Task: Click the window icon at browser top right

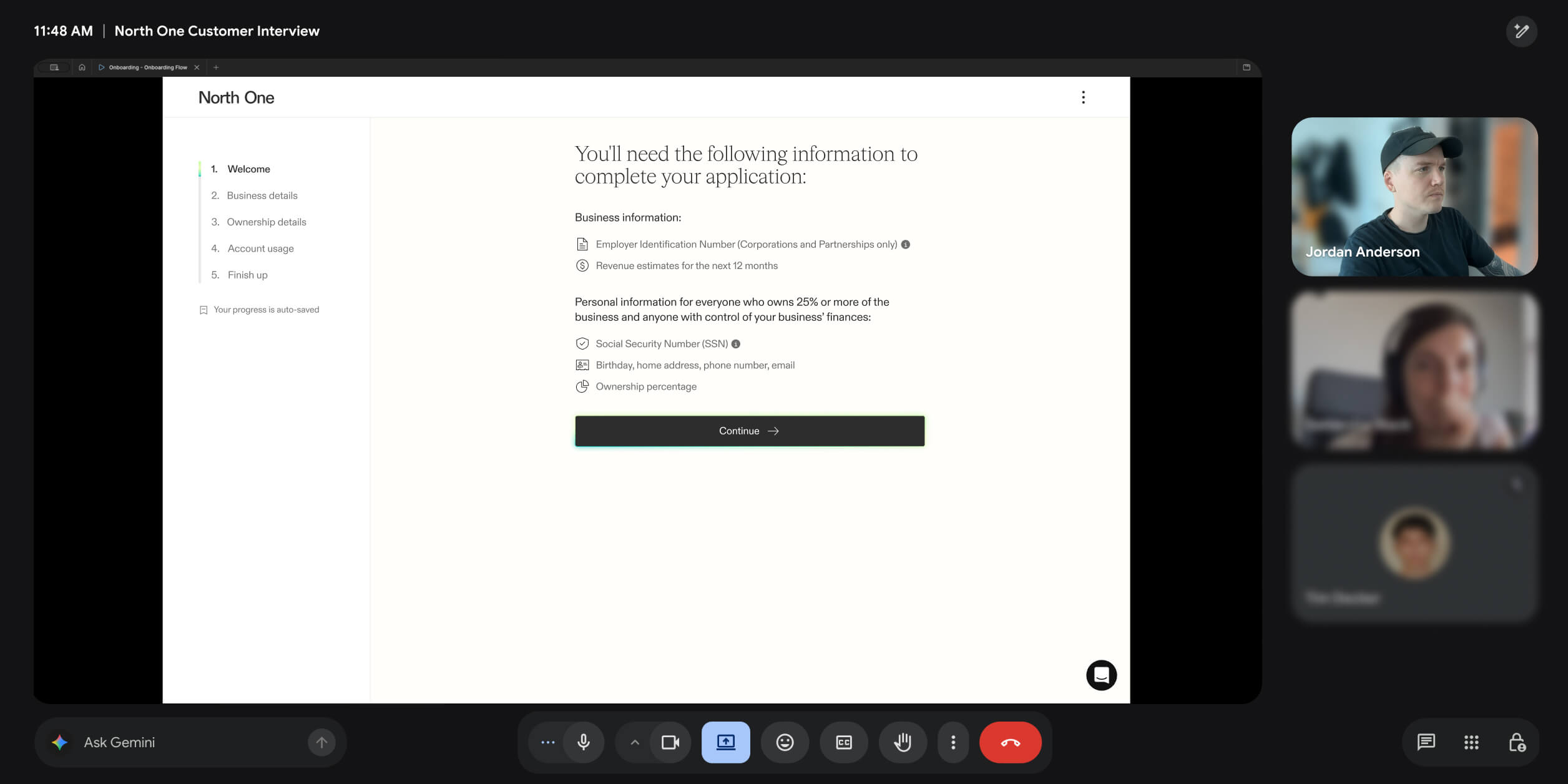Action: [x=1246, y=67]
